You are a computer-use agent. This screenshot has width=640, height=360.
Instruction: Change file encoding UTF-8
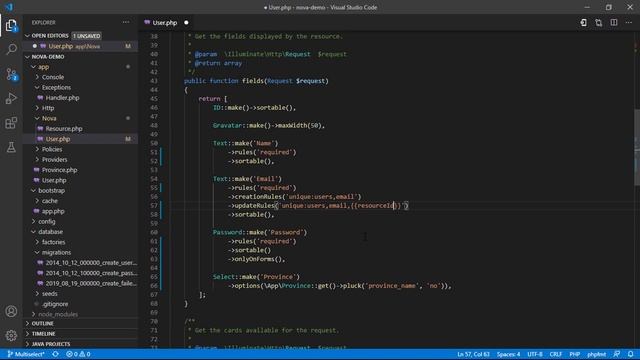click(535, 354)
